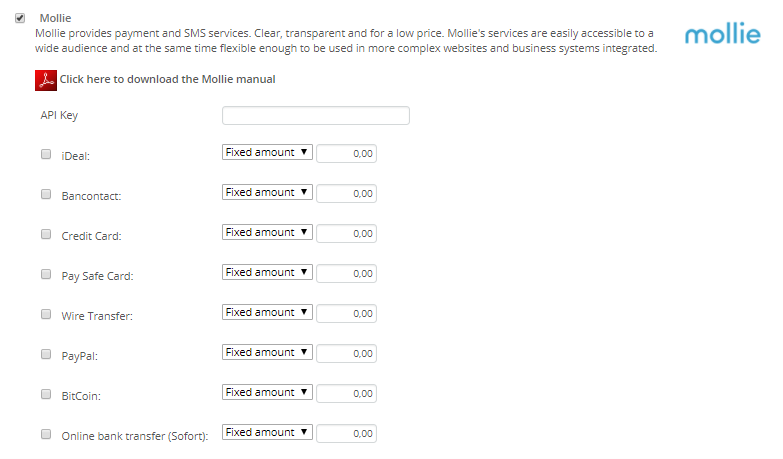Enable the iDeal payment method checkbox
Image resolution: width=783 pixels, height=459 pixels.
[46, 154]
